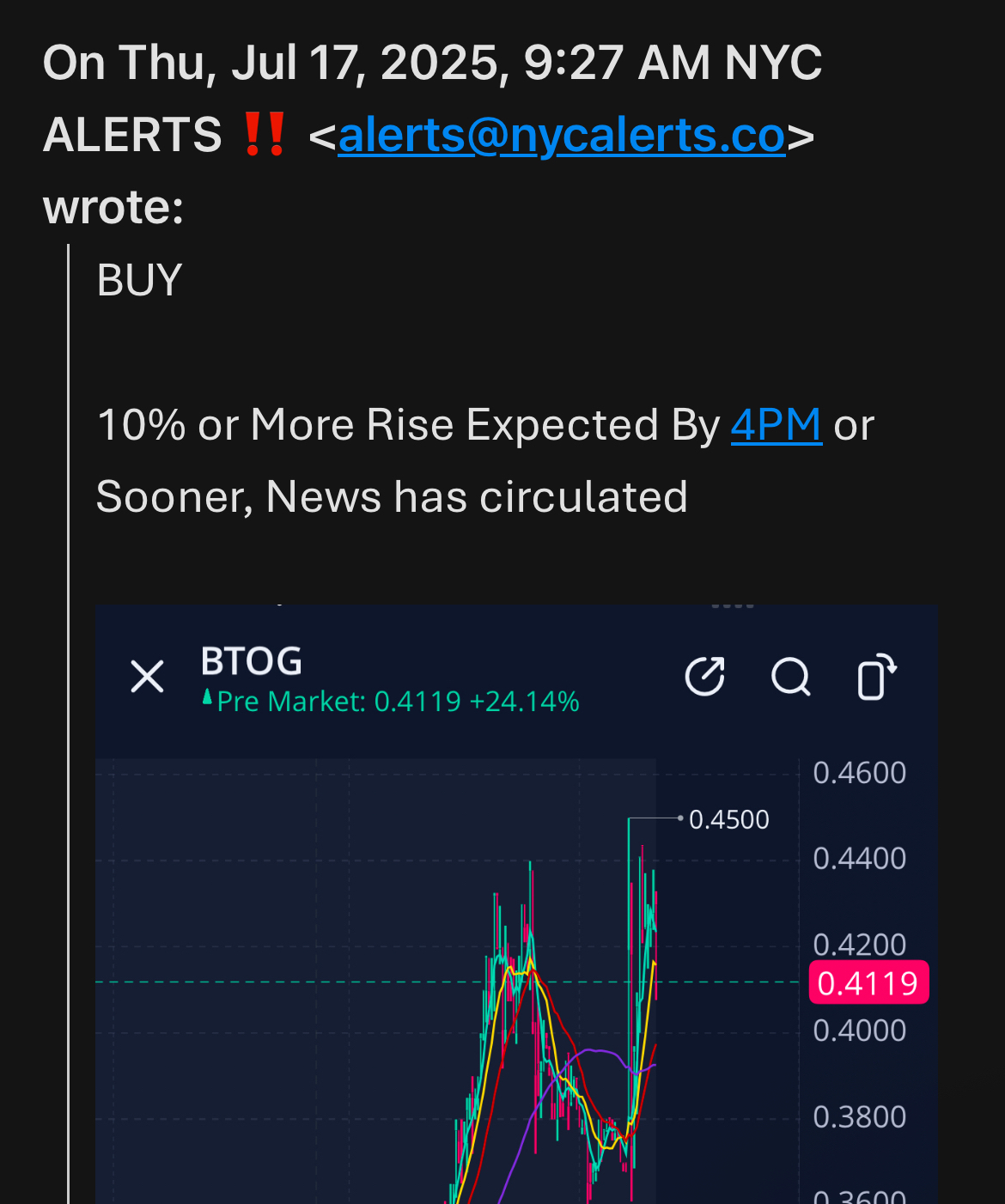Tap the BUY text in quoted message
The height and width of the screenshot is (1204, 1005).
point(140,280)
